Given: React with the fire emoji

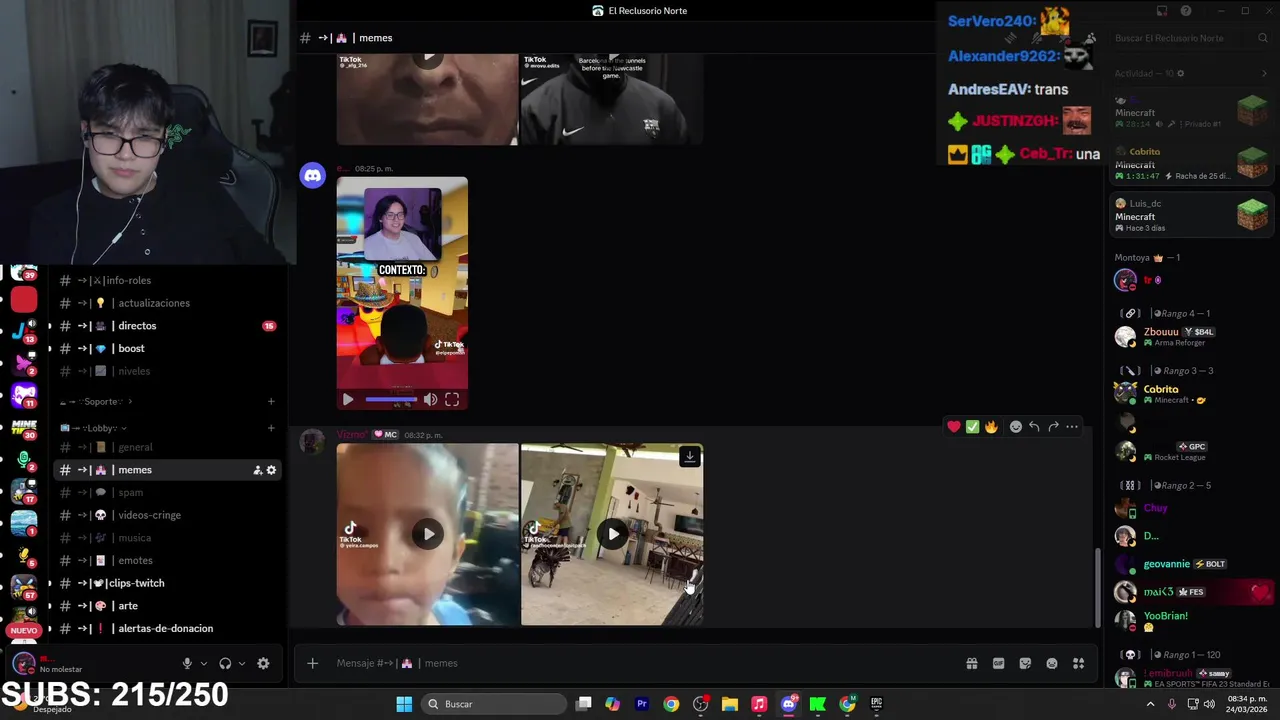Looking at the screenshot, I should coord(991,427).
